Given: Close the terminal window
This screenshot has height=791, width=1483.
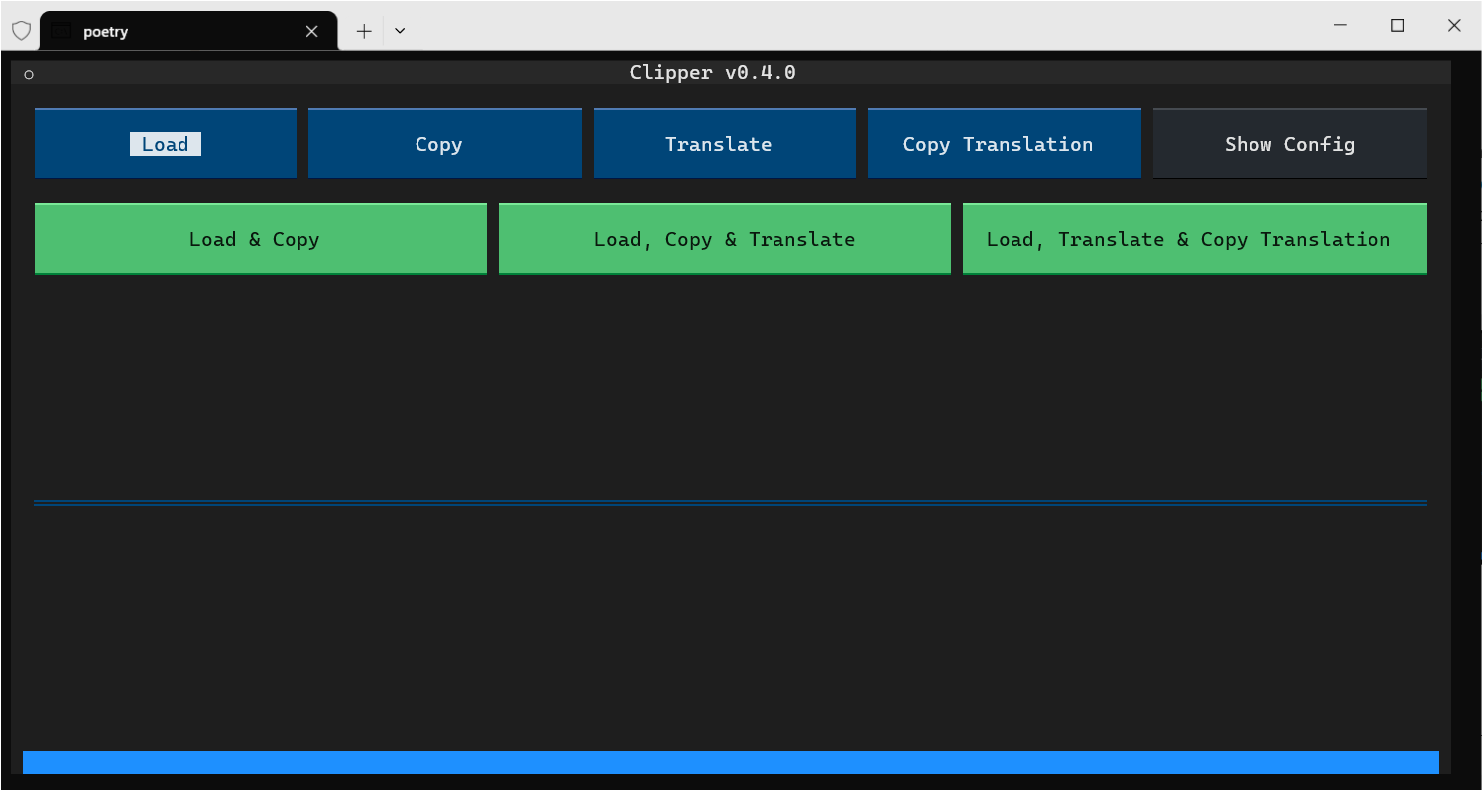Looking at the screenshot, I should [1454, 26].
